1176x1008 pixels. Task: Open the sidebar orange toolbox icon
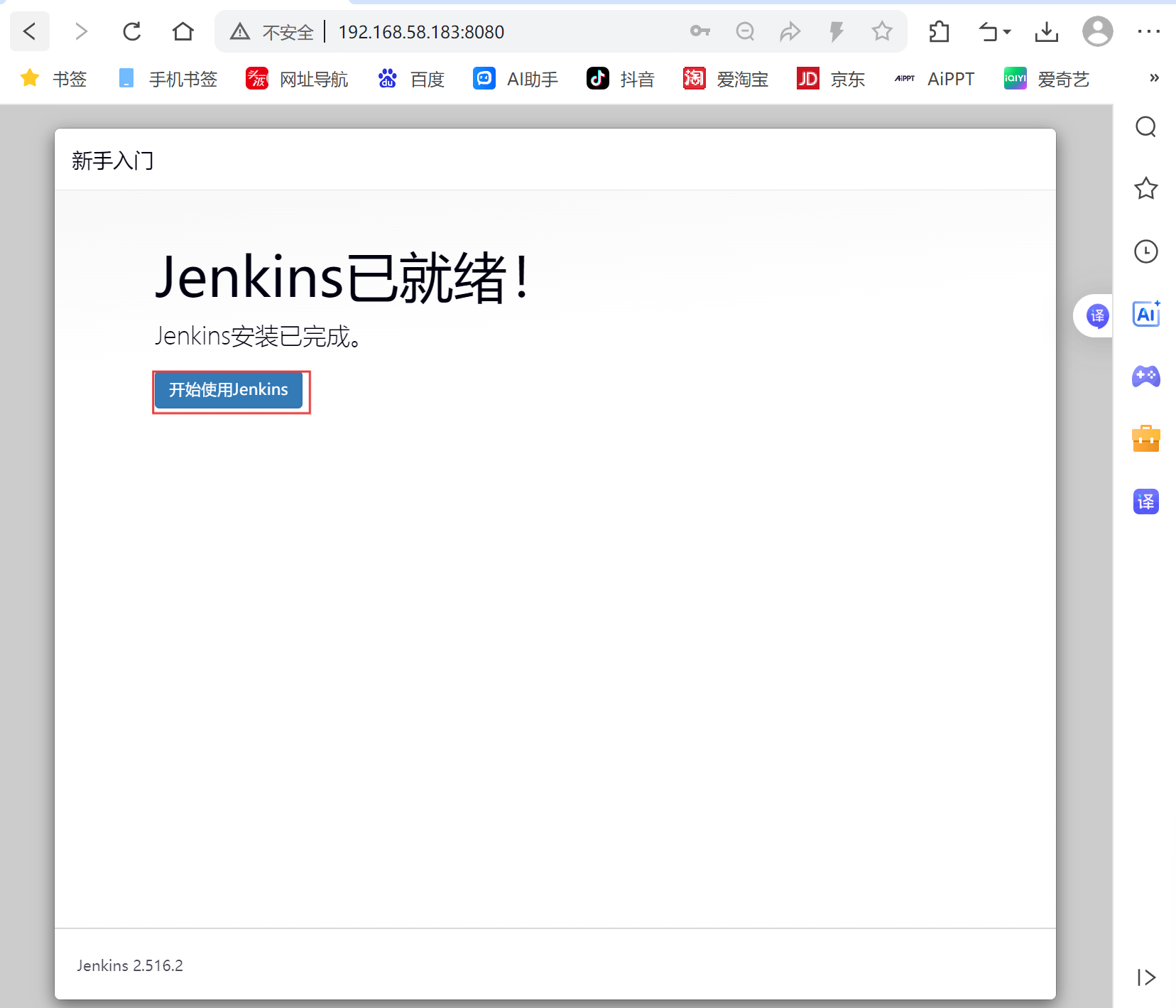pyautogui.click(x=1146, y=438)
